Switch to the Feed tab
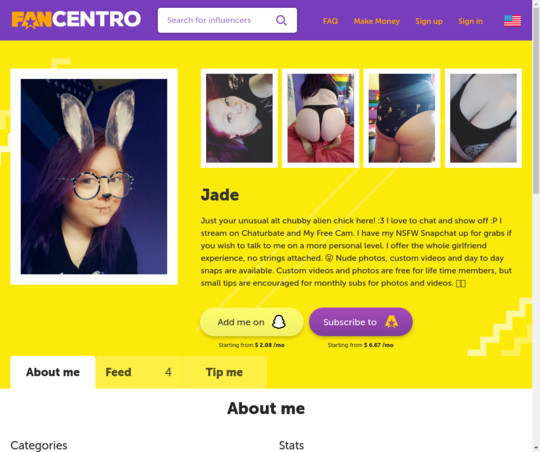The image size is (540, 452). (x=138, y=372)
